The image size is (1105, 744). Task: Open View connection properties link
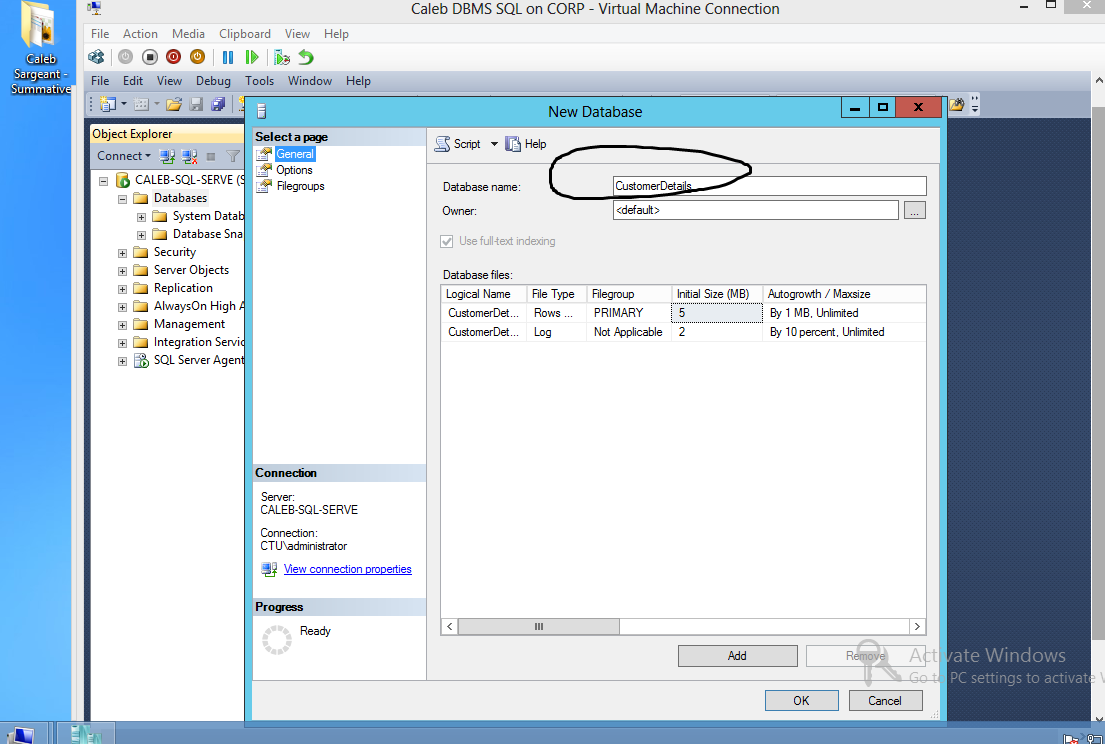(347, 569)
